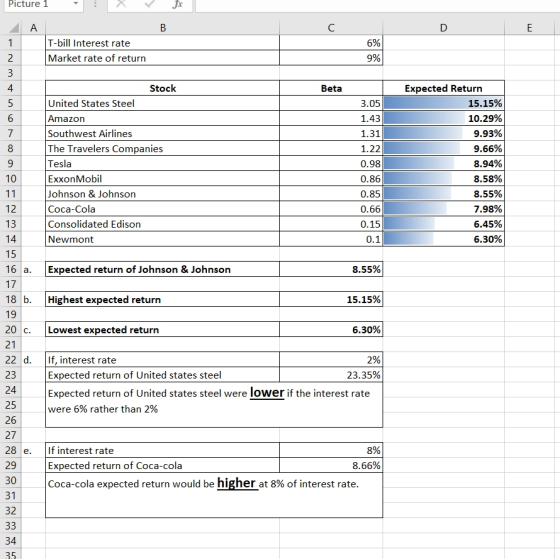Click inside the formula bar input
560x559 pixels.
tap(378, 5)
